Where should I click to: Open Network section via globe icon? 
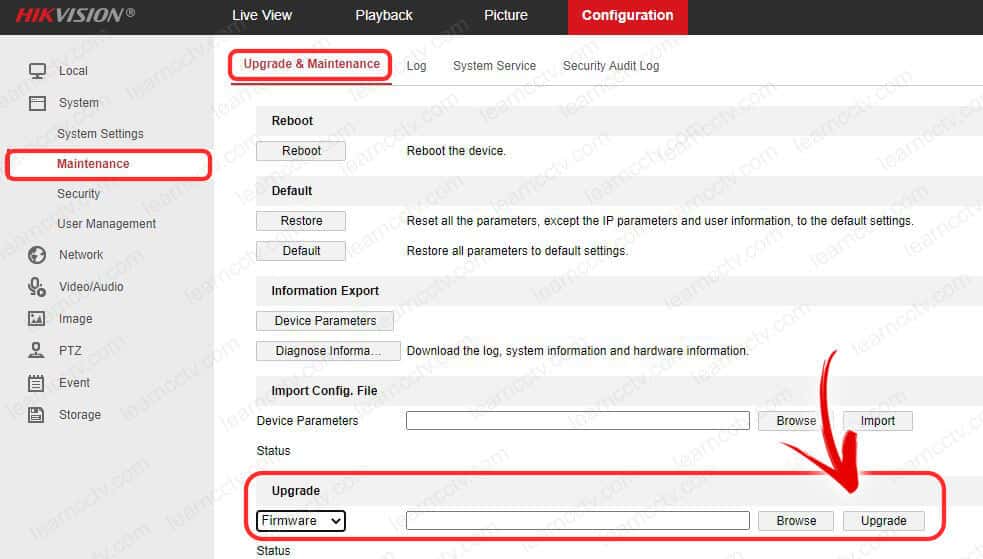coord(37,255)
